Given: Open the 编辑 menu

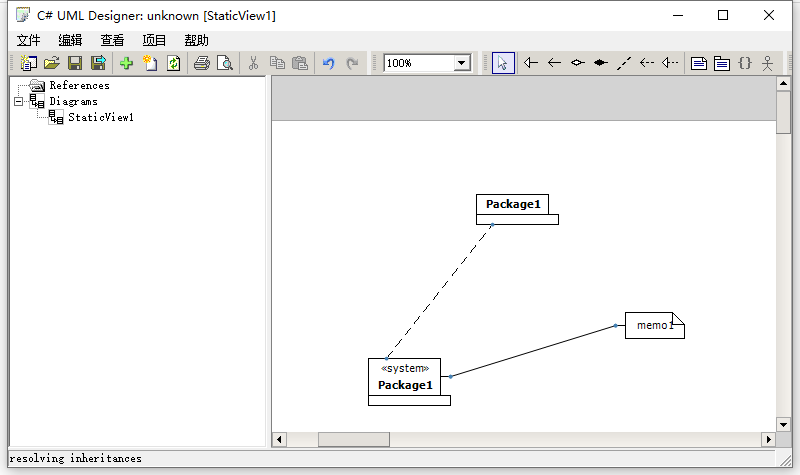Looking at the screenshot, I should [70, 40].
